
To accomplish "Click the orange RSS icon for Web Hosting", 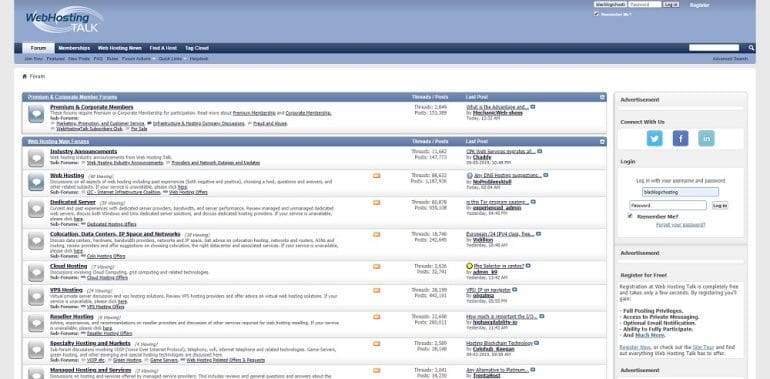I will pos(377,176).
